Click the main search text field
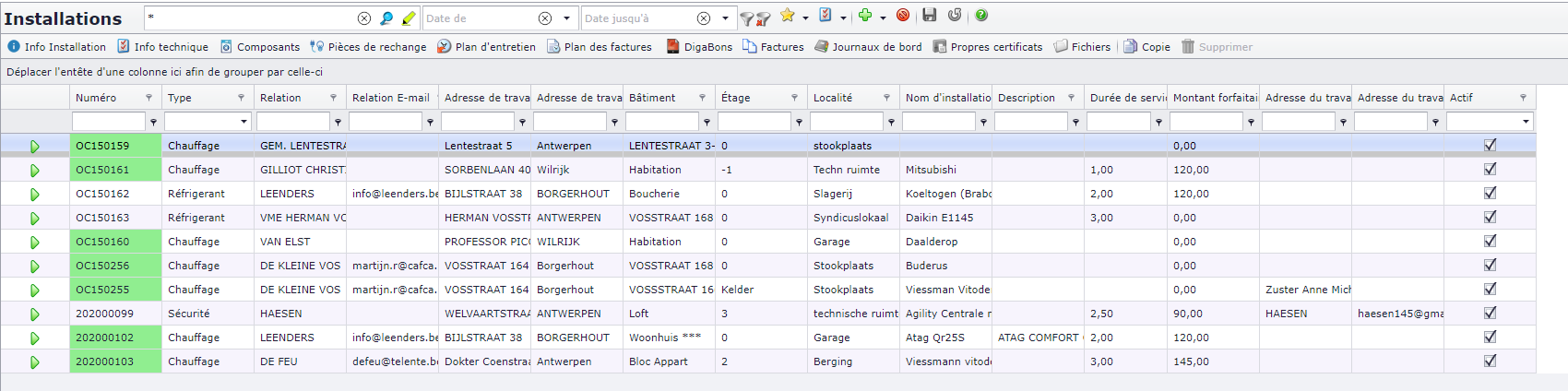 pyautogui.click(x=250, y=18)
